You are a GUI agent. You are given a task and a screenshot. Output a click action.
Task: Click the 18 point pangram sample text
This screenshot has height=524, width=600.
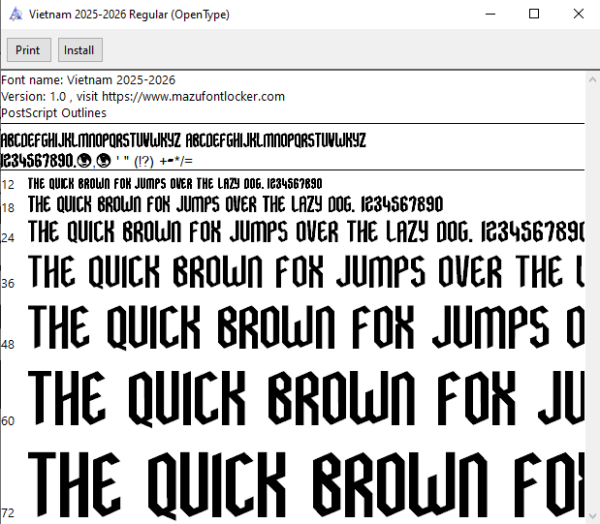point(235,204)
